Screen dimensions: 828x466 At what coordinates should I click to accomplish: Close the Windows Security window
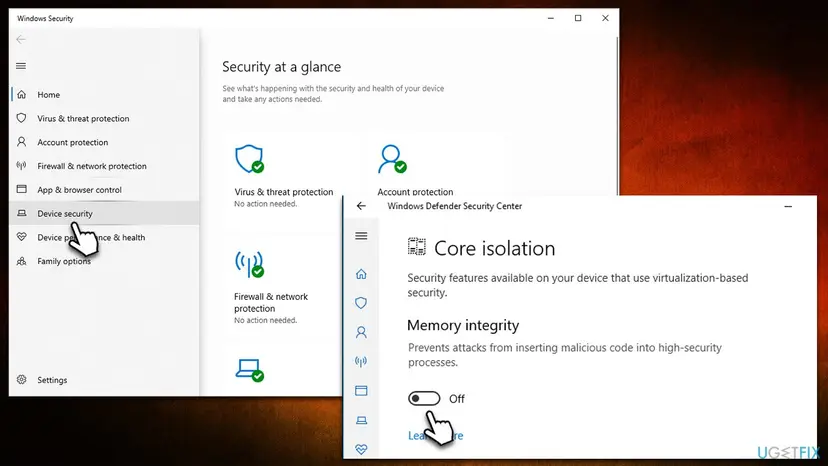pyautogui.click(x=605, y=18)
